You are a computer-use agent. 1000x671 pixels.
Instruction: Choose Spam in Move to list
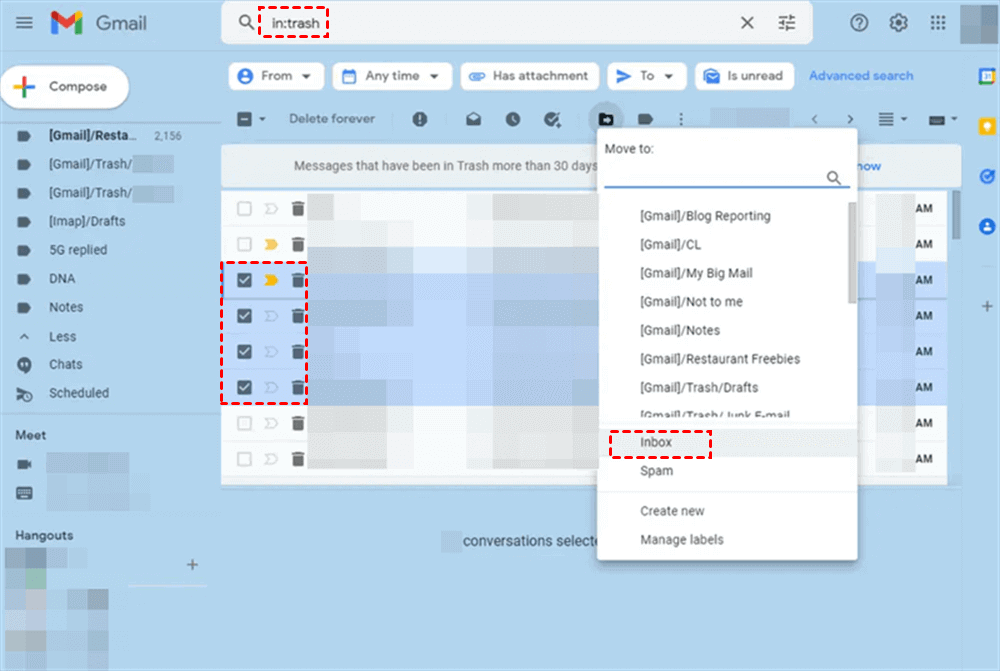pos(656,471)
